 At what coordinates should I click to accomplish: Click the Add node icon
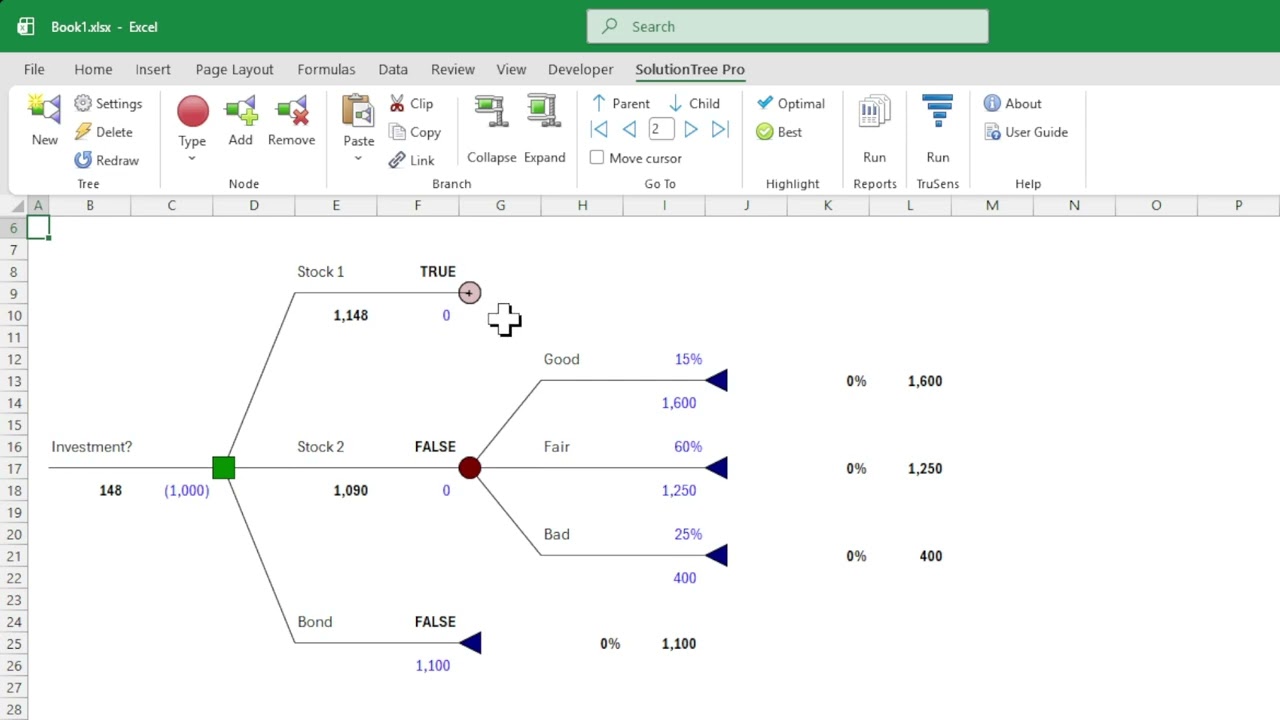coord(240,111)
